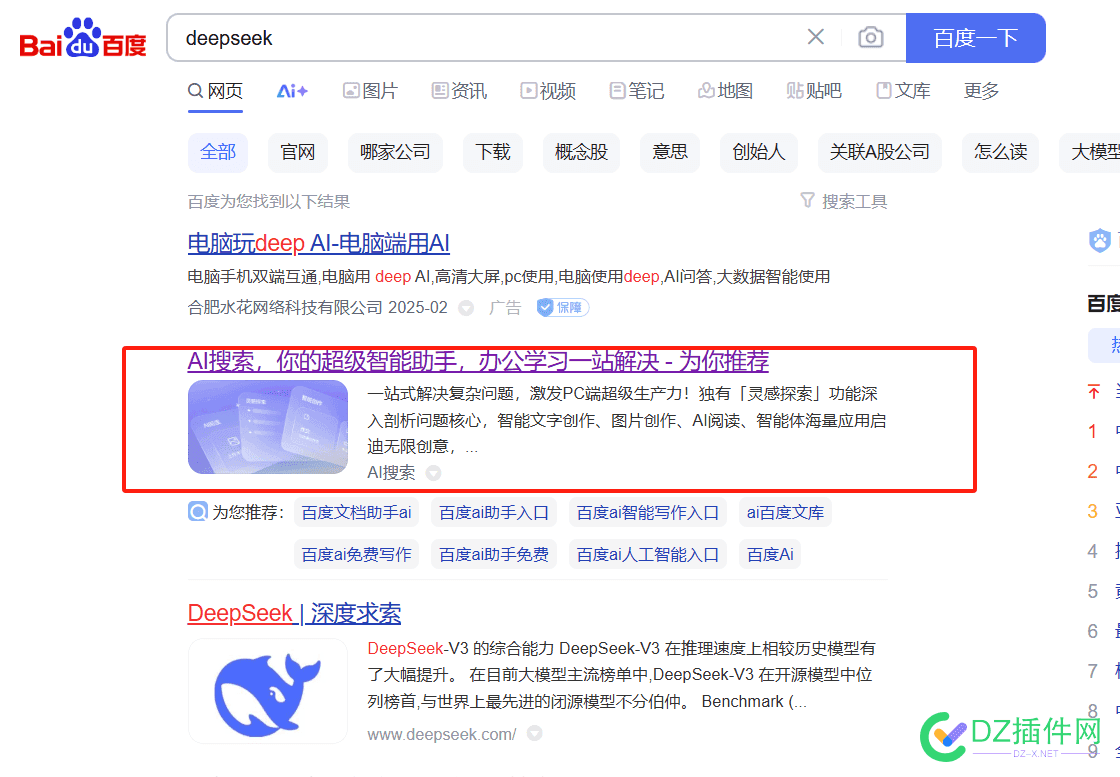Select the 关联A股公司 filter chip
Image resolution: width=1120 pixels, height=777 pixels.
click(879, 152)
